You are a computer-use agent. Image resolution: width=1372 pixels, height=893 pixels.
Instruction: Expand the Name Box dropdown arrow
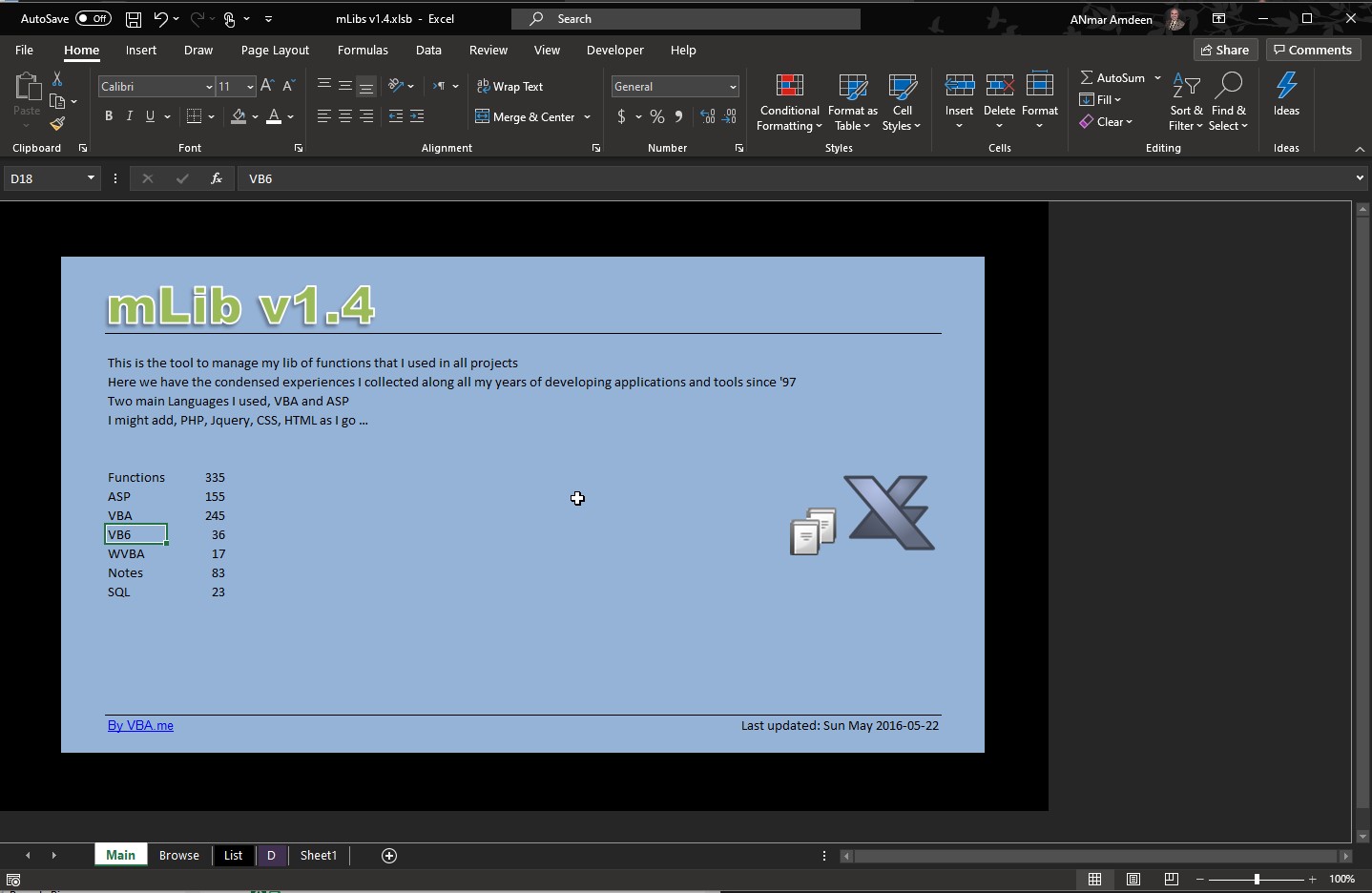pyautogui.click(x=91, y=178)
